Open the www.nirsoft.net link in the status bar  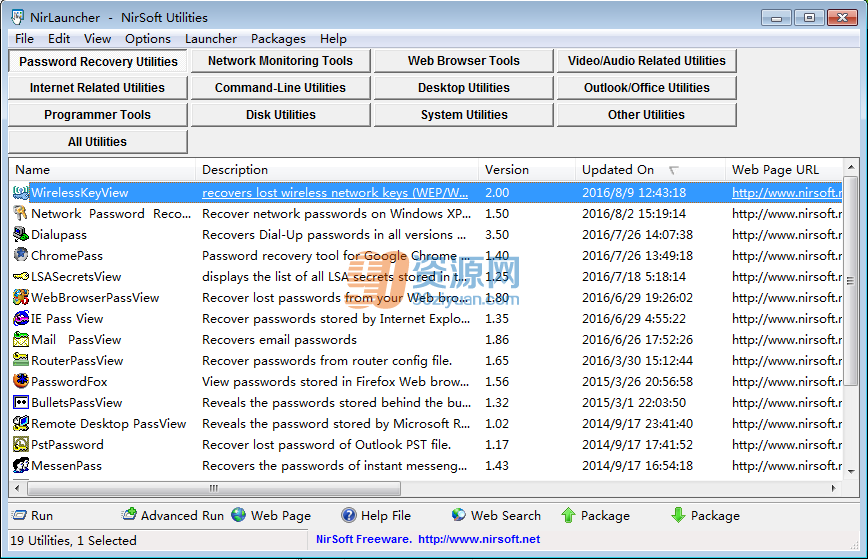pyautogui.click(x=479, y=540)
